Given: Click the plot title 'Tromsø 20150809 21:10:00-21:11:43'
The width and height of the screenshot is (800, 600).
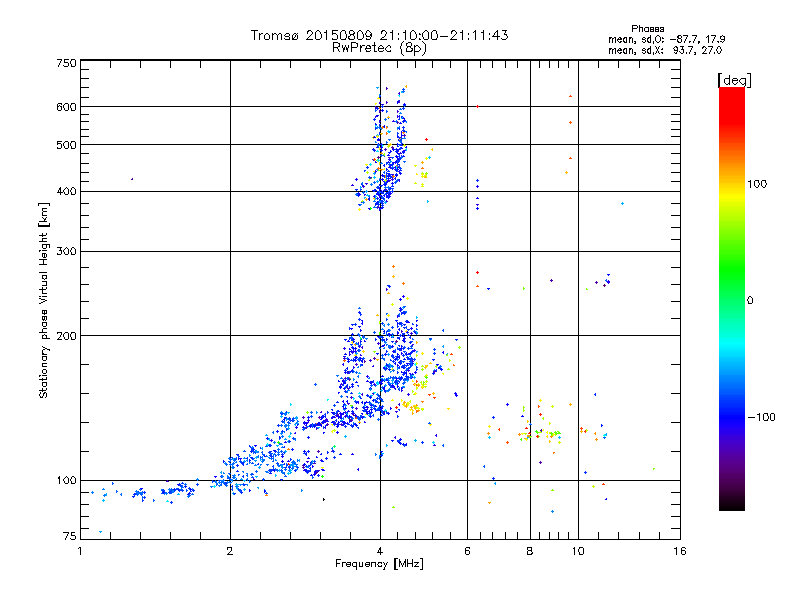Looking at the screenshot, I should pos(379,35).
